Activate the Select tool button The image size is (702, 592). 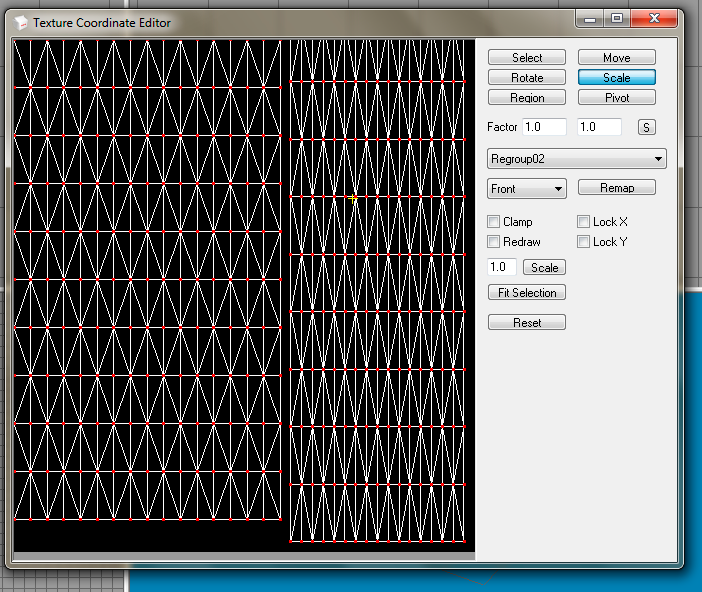coord(526,57)
